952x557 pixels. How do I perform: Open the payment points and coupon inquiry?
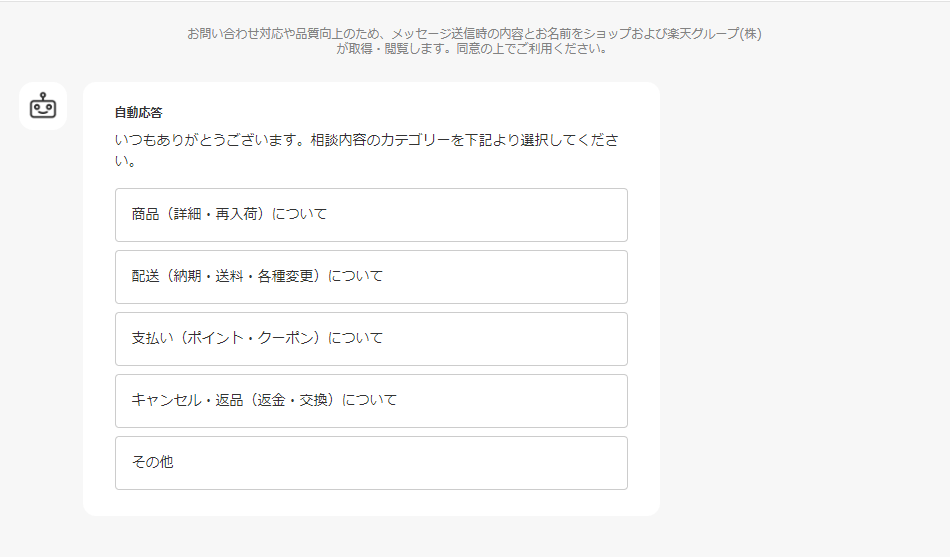point(371,338)
